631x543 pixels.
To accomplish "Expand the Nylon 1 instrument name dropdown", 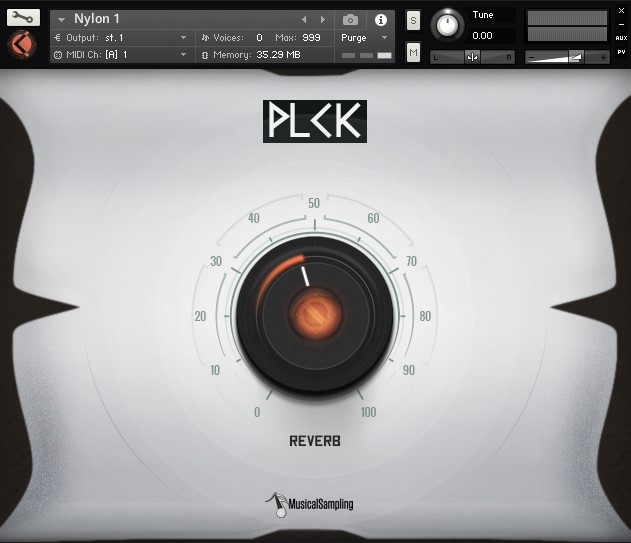I will coord(61,20).
